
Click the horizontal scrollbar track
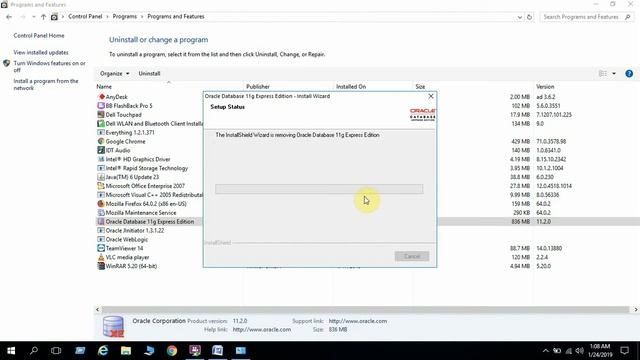coord(366,310)
